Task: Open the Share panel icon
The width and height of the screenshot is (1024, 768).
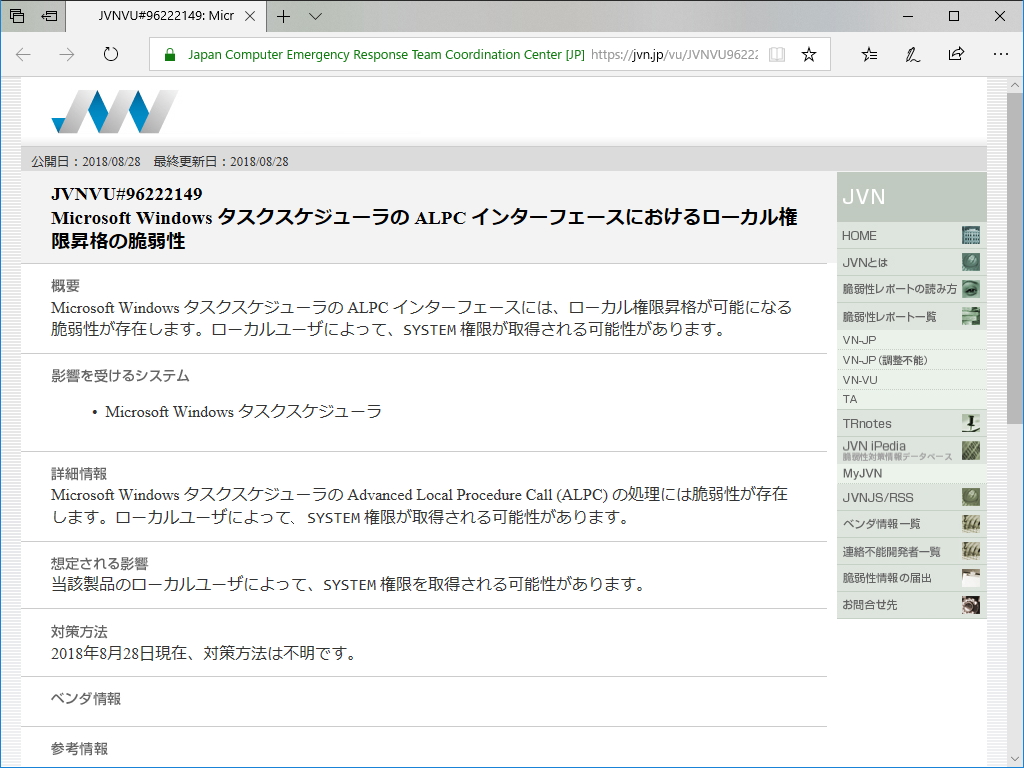Action: point(958,55)
